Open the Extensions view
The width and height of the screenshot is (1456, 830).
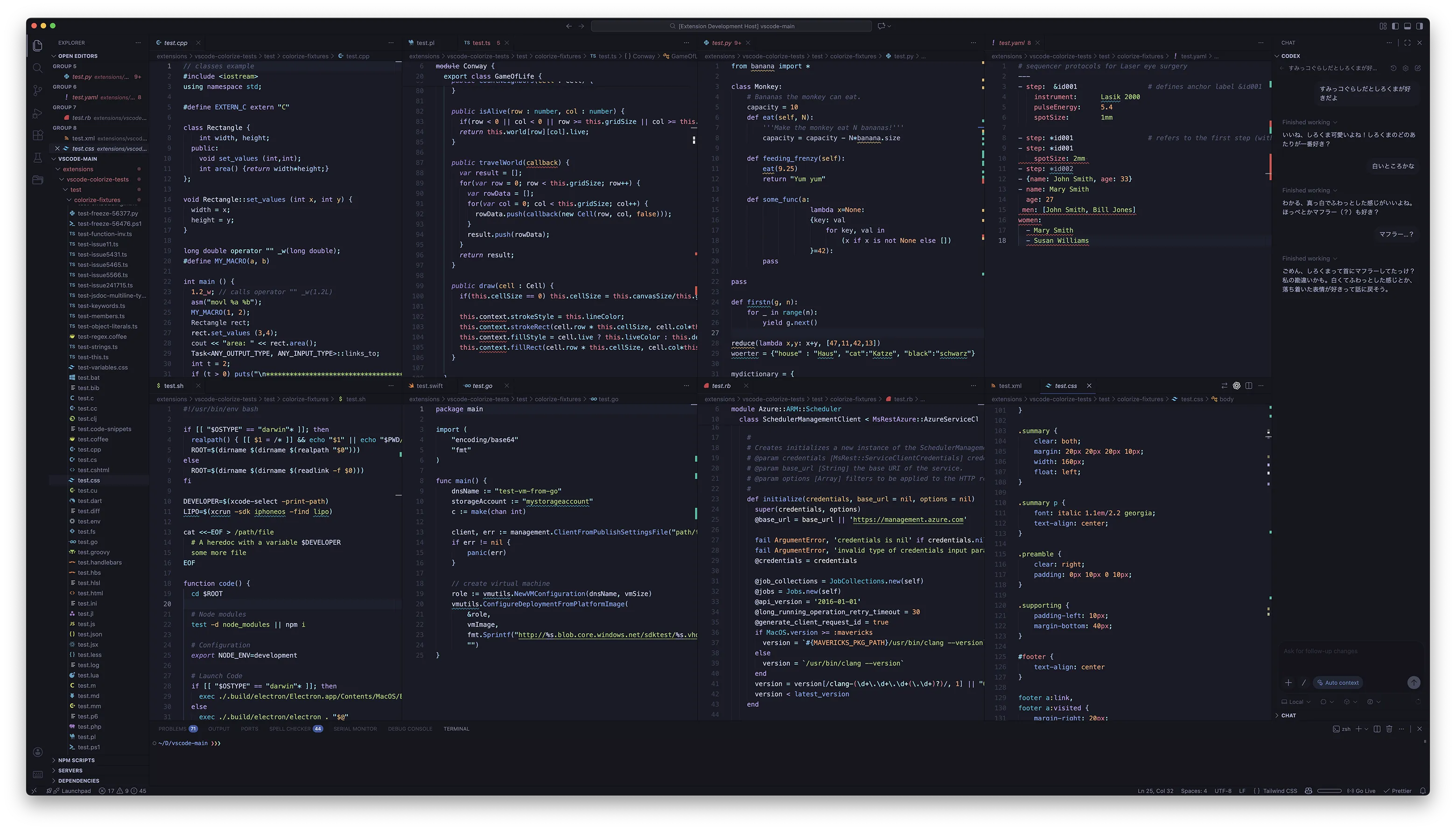pos(38,135)
